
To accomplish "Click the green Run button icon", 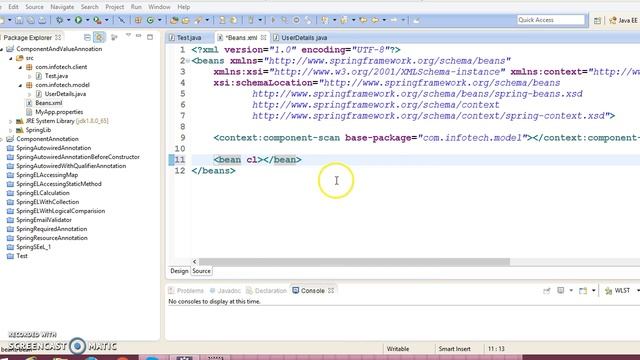I will 78,20.
